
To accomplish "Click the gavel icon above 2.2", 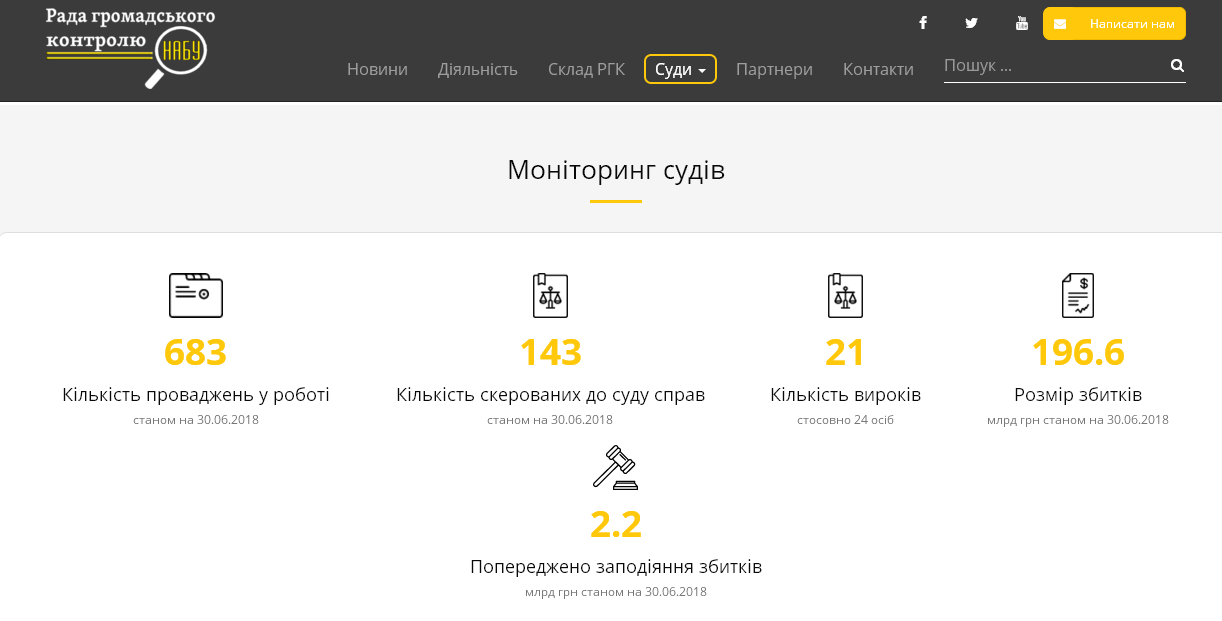I will [x=615, y=467].
